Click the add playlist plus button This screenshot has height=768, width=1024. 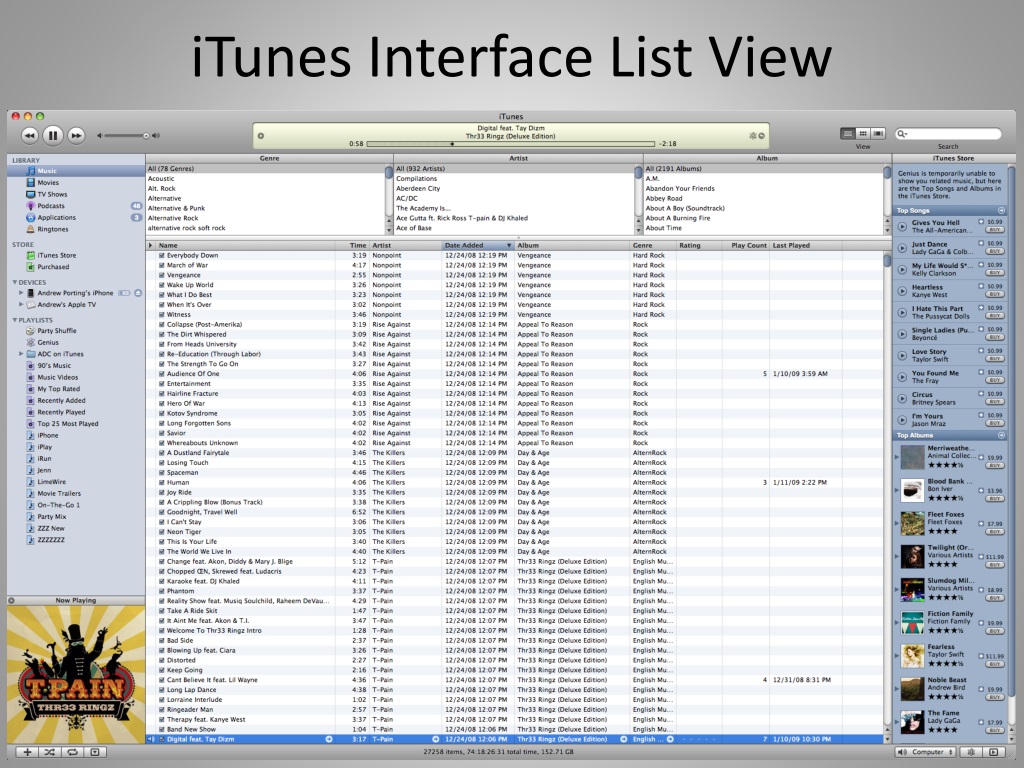[x=28, y=751]
